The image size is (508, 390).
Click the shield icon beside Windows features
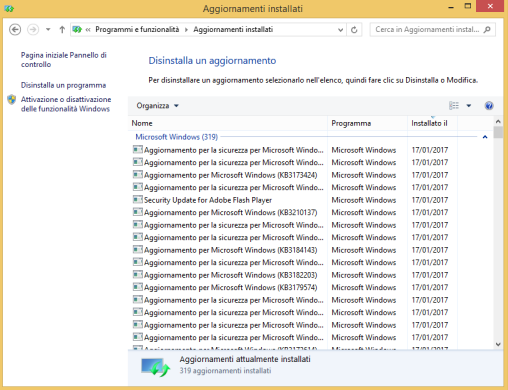(x=12, y=99)
